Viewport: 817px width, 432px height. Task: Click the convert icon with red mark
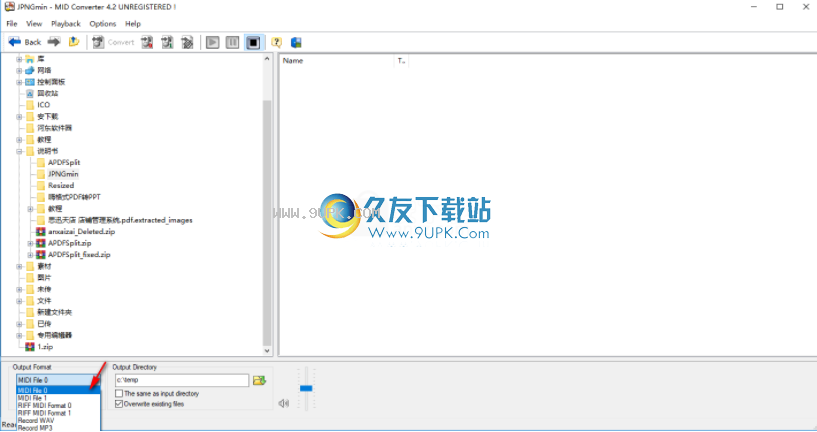(147, 42)
